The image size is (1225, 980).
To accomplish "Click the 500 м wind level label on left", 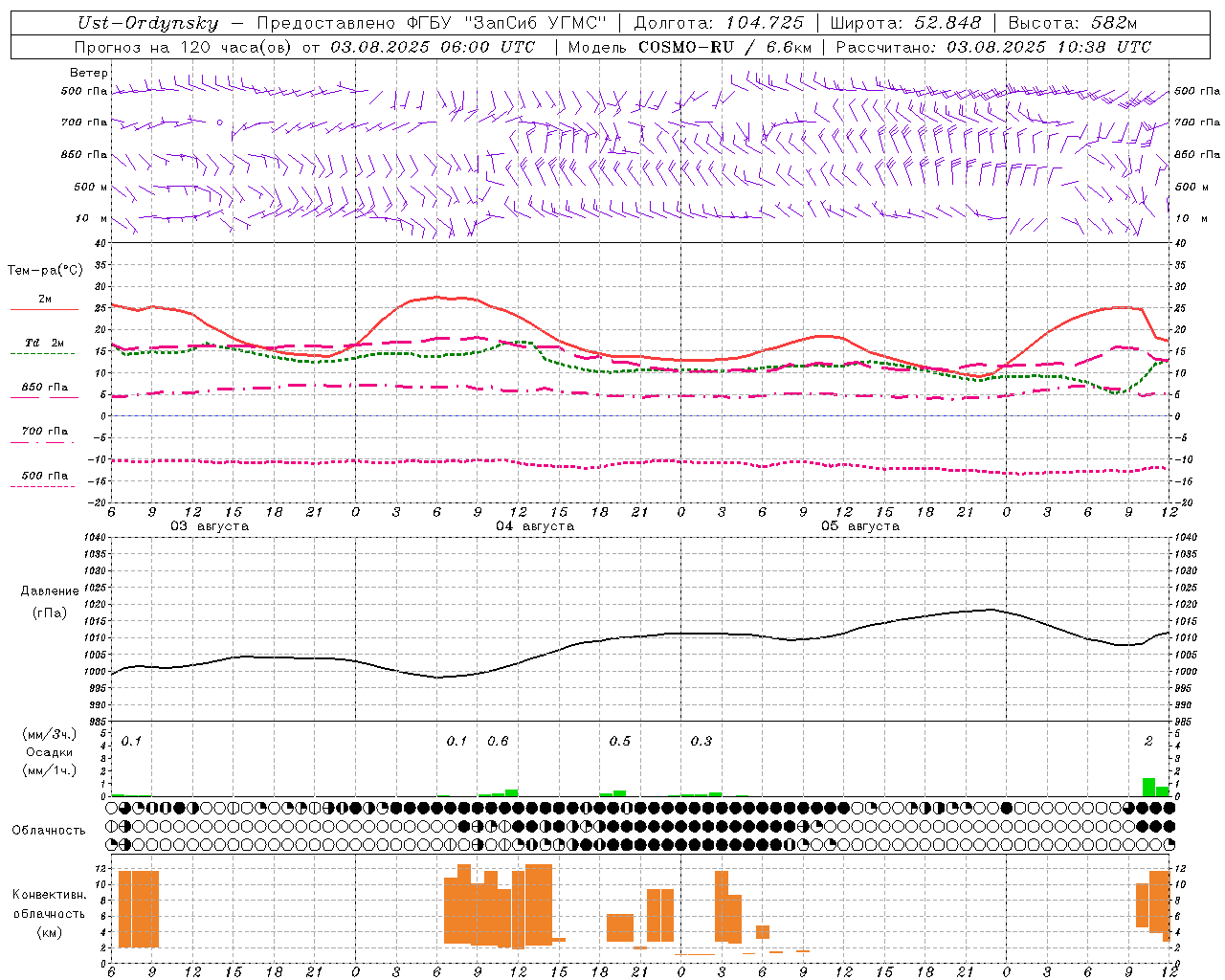I will tap(91, 187).
